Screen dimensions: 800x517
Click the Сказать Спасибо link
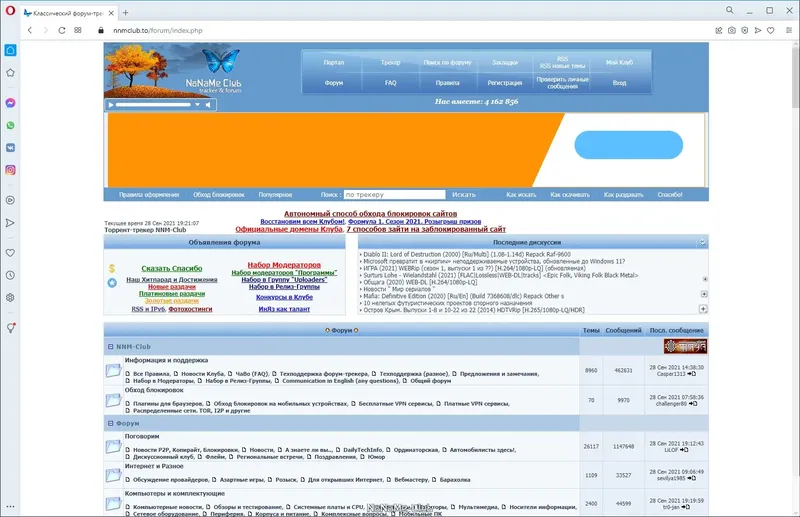coord(171,268)
